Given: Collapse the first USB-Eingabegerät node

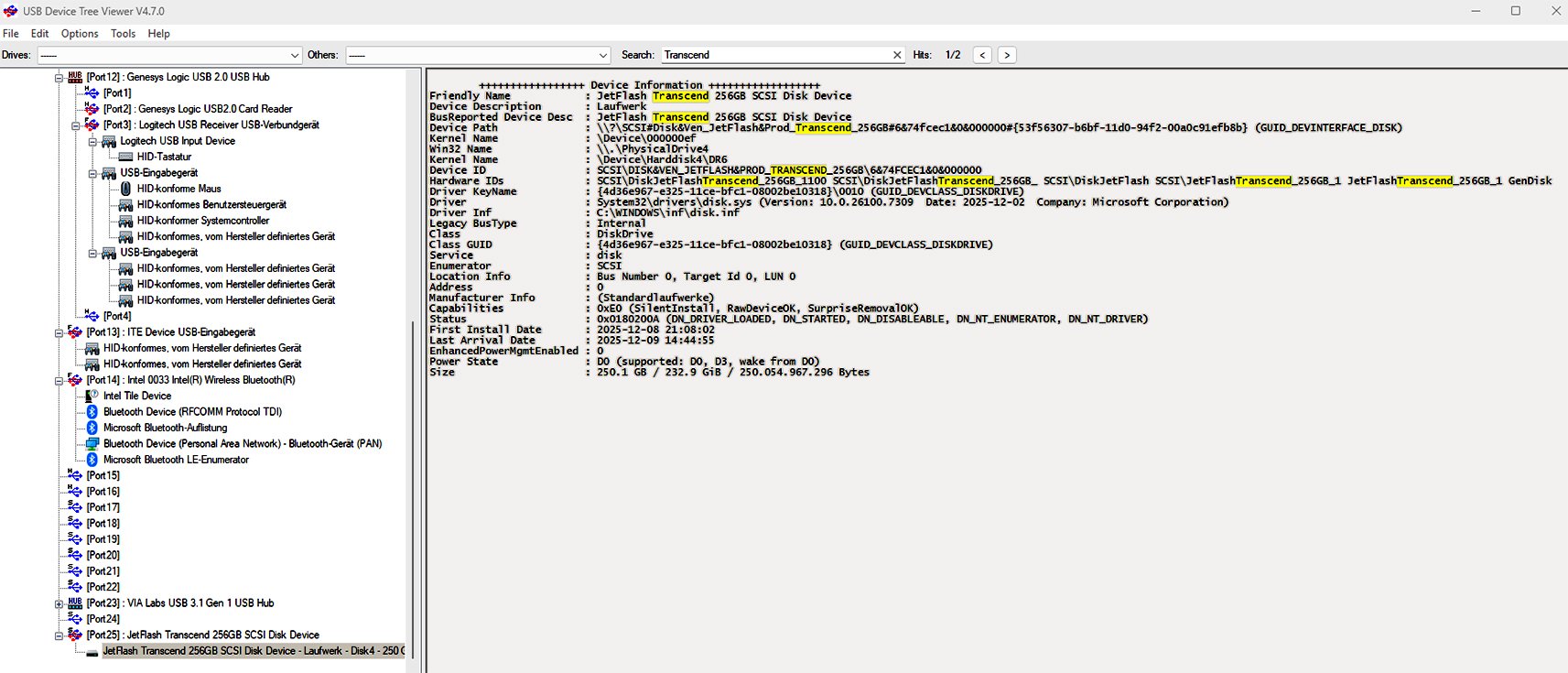Looking at the screenshot, I should (x=92, y=173).
